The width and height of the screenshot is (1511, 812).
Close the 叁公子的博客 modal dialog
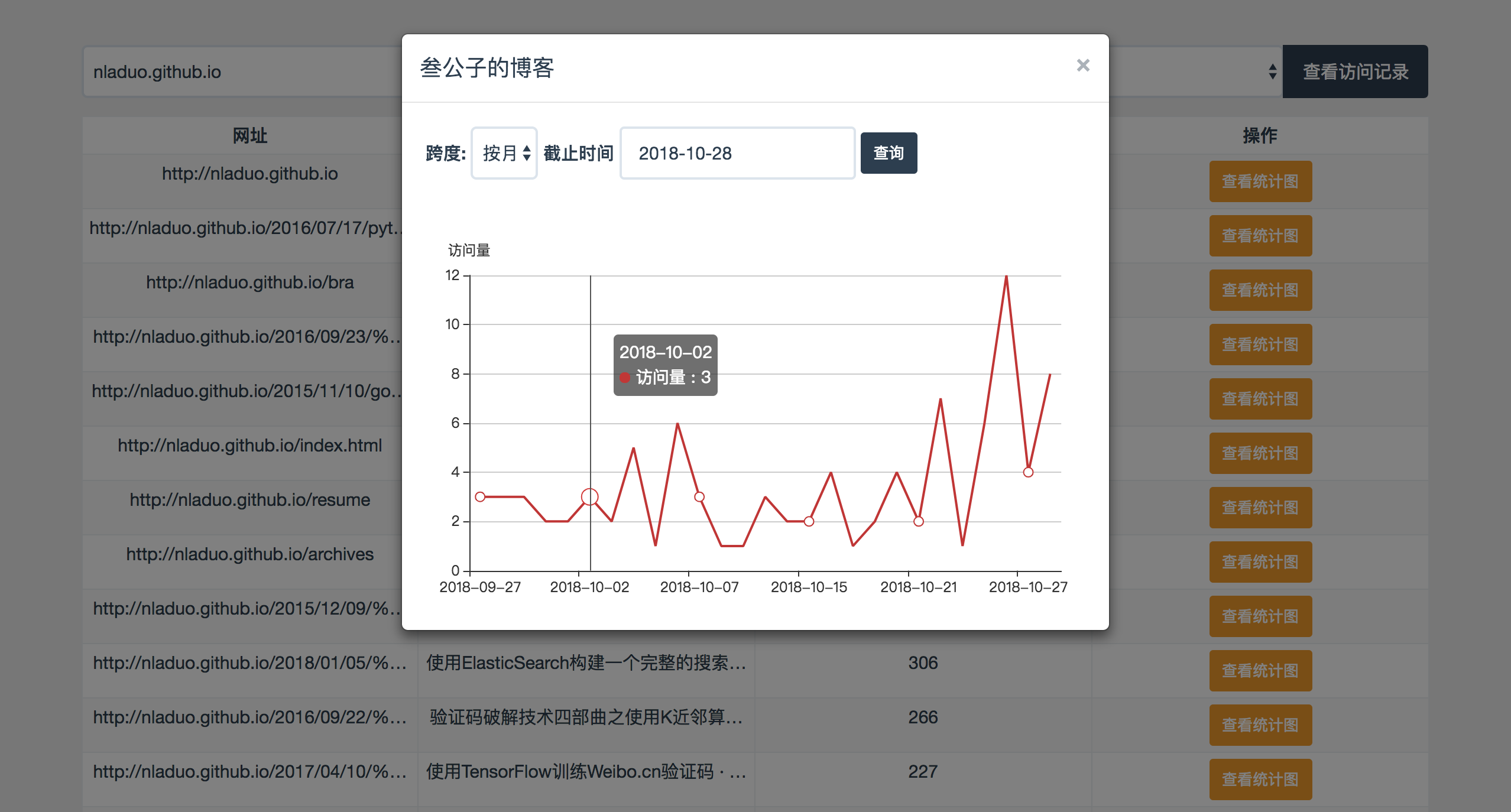[1082, 66]
